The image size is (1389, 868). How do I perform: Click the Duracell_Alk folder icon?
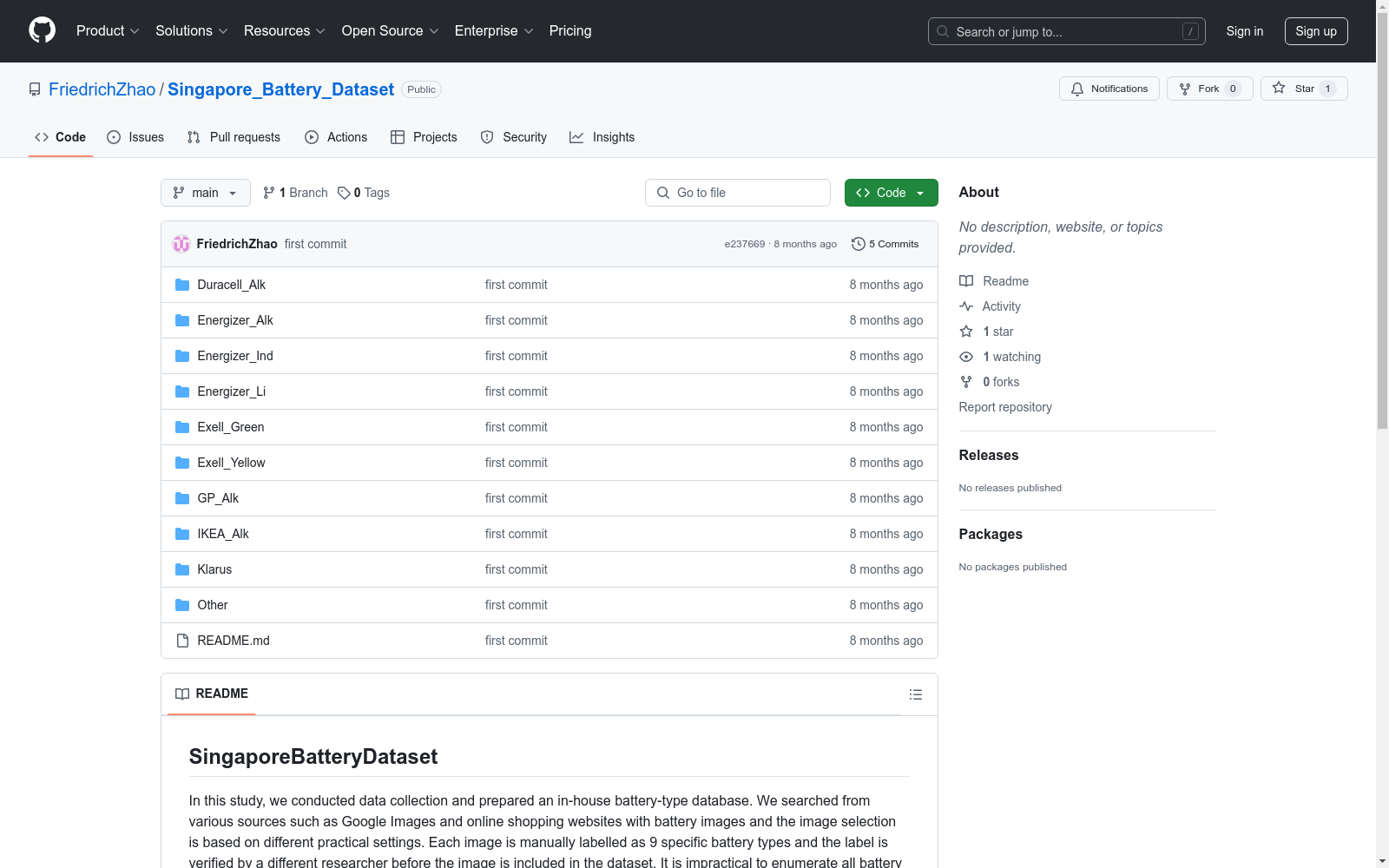(x=182, y=285)
